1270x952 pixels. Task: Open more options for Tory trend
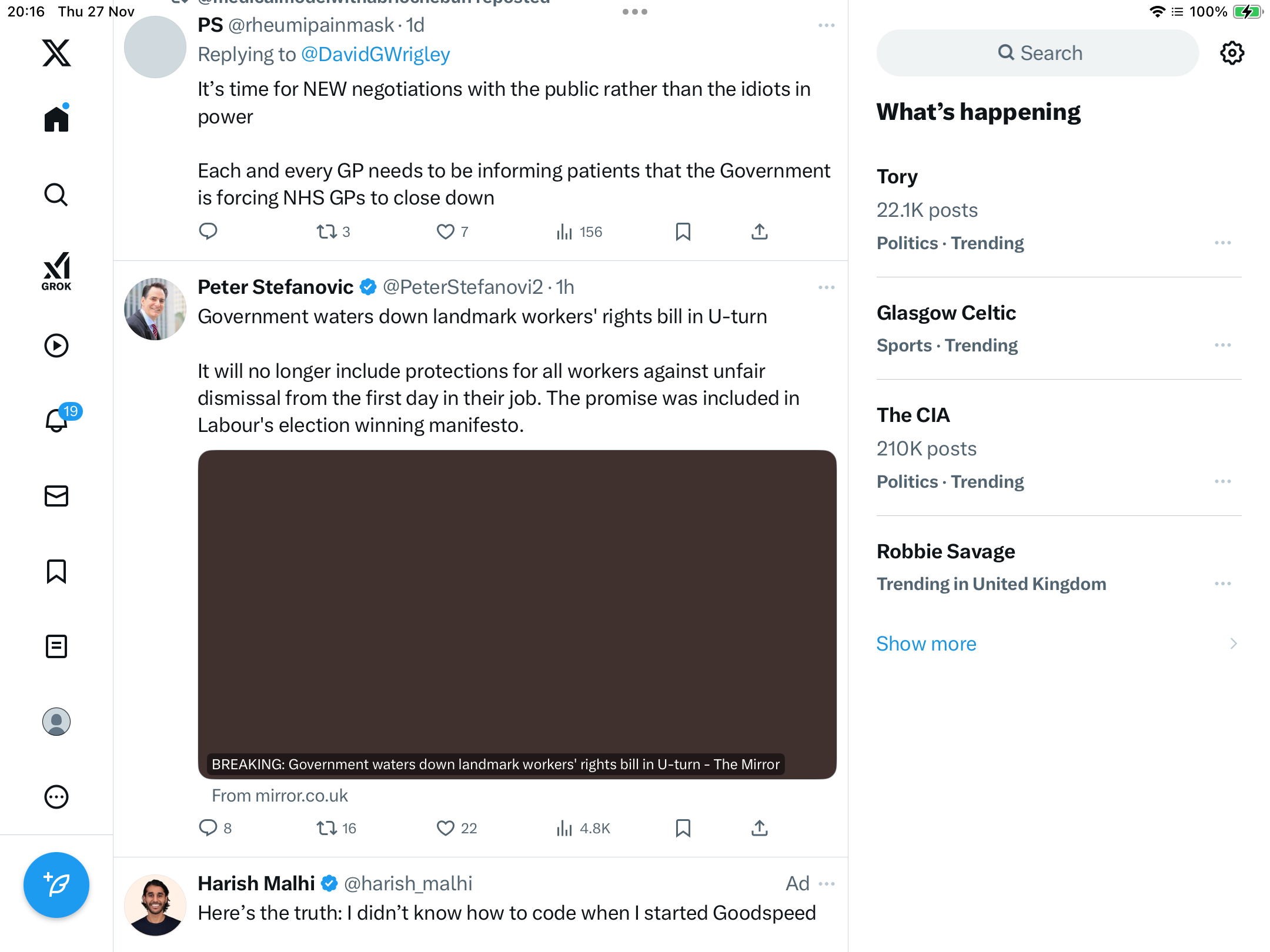point(1222,243)
